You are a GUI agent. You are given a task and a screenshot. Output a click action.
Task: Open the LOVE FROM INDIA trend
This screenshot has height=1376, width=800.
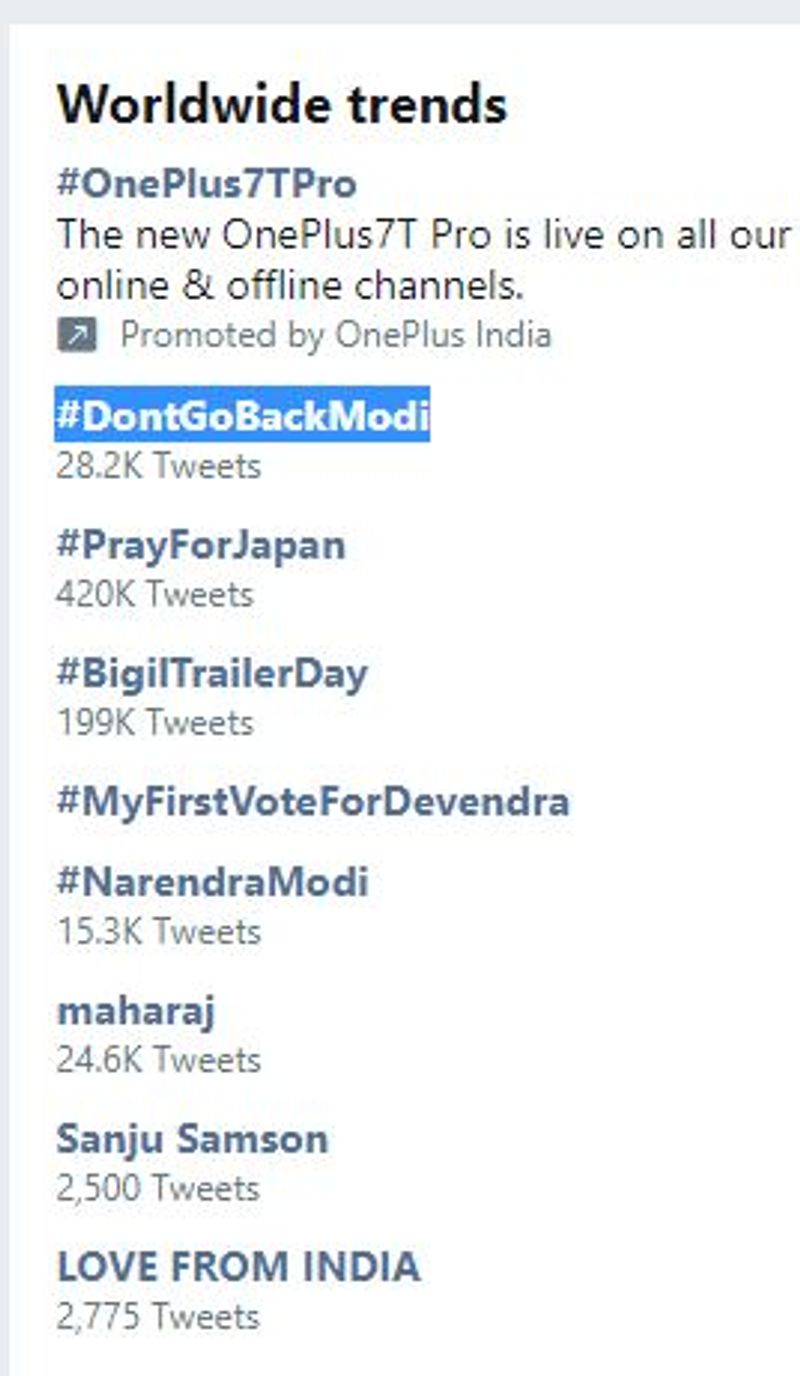tap(238, 1266)
